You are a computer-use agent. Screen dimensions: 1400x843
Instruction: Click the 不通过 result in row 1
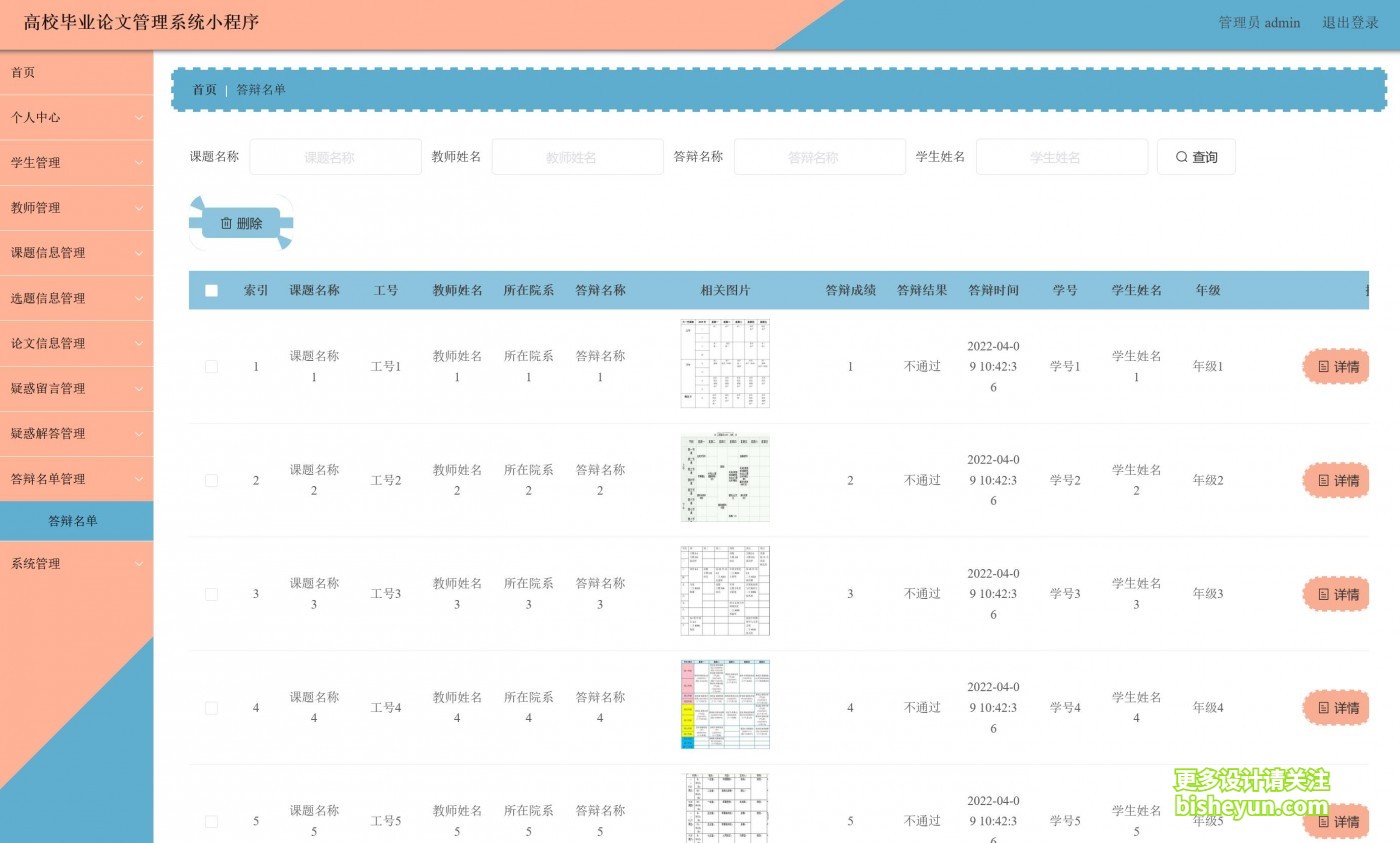922,367
